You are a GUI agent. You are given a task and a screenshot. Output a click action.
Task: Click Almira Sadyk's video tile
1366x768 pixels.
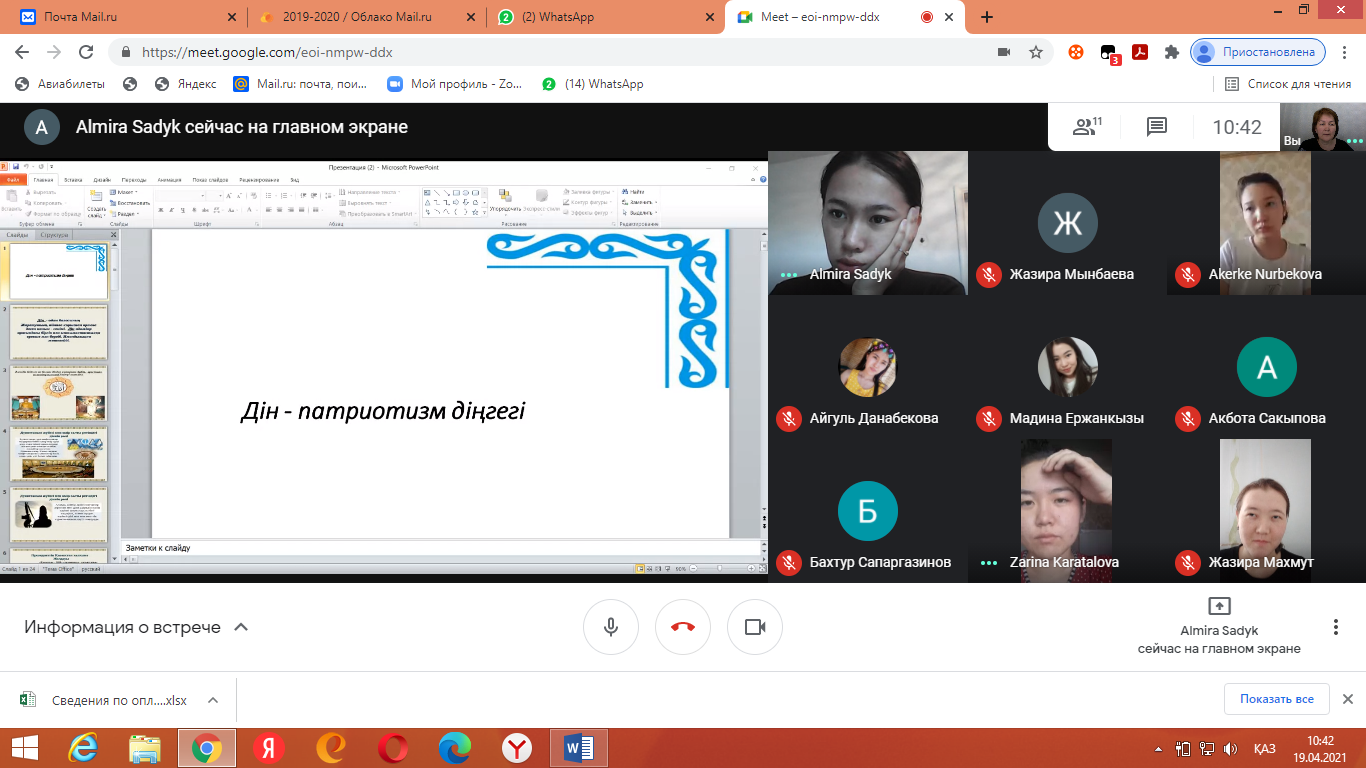point(867,223)
